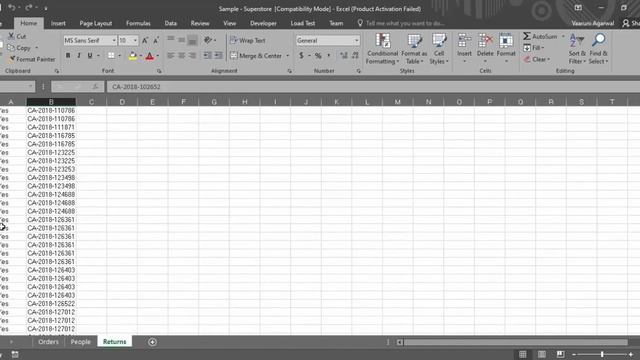The width and height of the screenshot is (640, 360).
Task: Open the Clear menu
Action: point(536,59)
